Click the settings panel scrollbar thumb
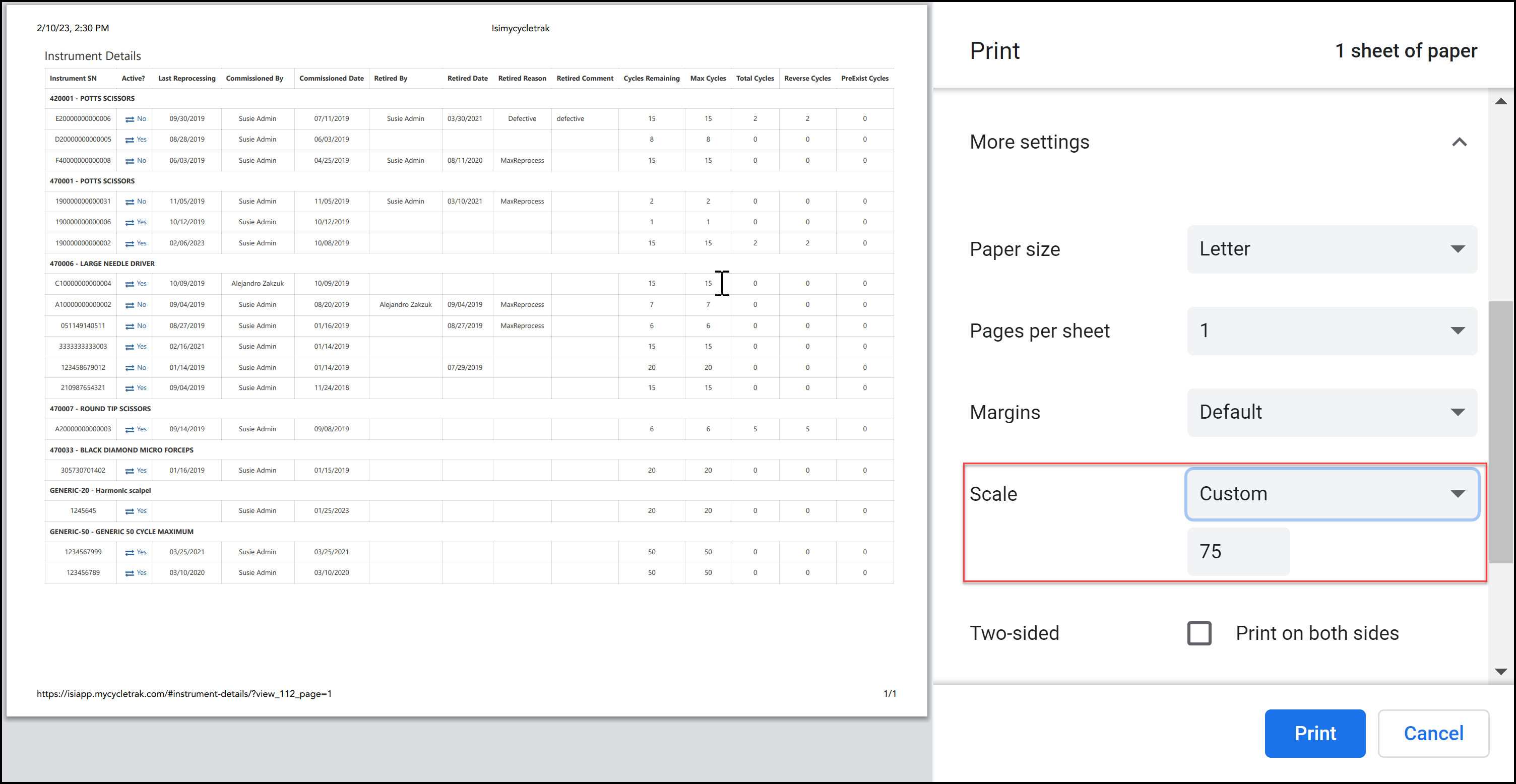The width and height of the screenshot is (1516, 784). pyautogui.click(x=1501, y=432)
